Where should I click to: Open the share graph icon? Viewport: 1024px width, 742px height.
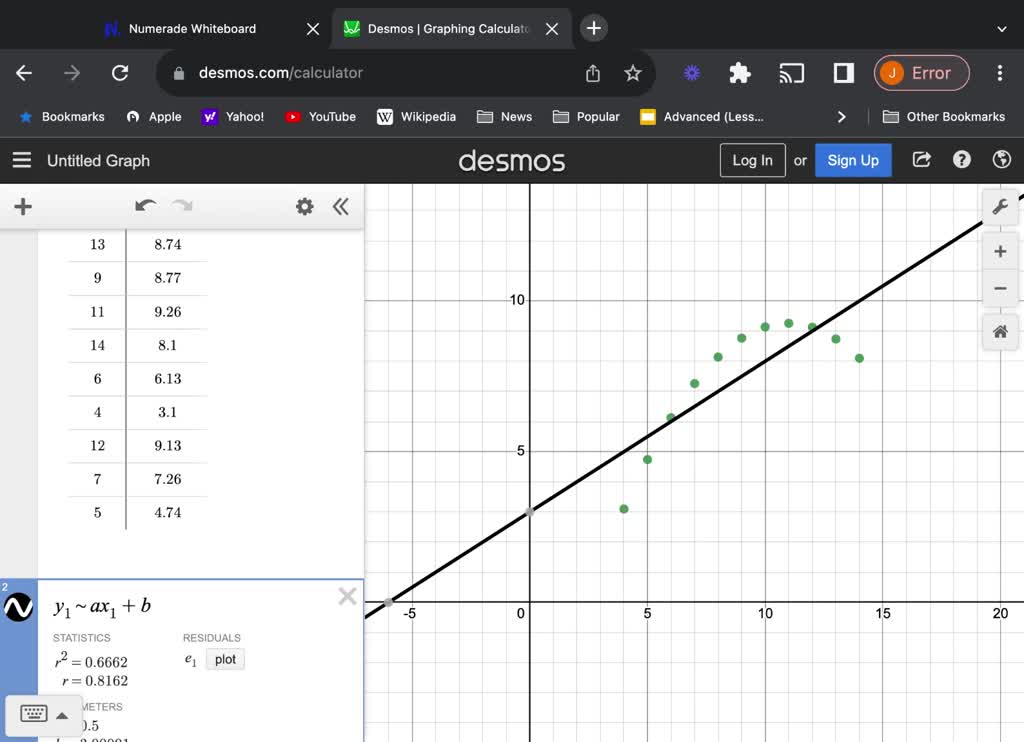pyautogui.click(x=921, y=160)
